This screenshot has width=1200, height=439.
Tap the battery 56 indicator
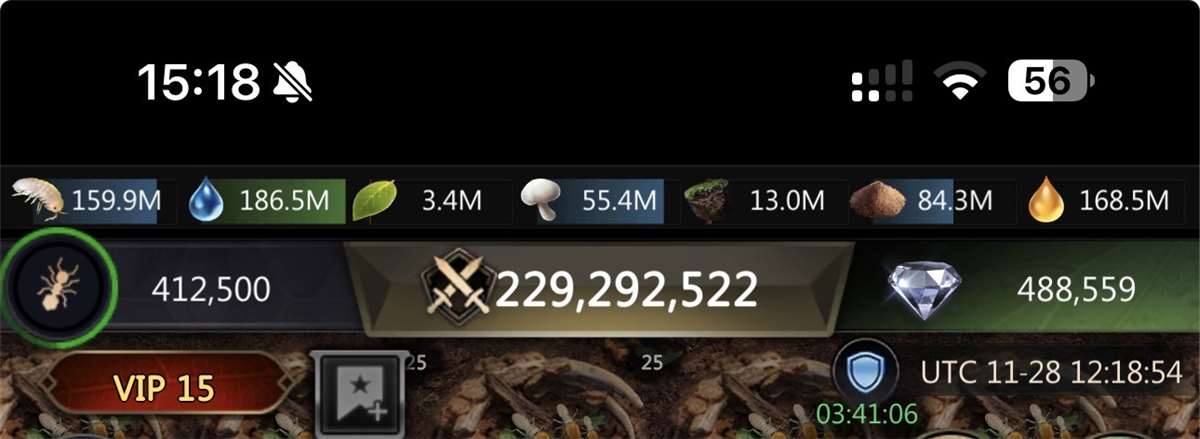pos(1051,81)
